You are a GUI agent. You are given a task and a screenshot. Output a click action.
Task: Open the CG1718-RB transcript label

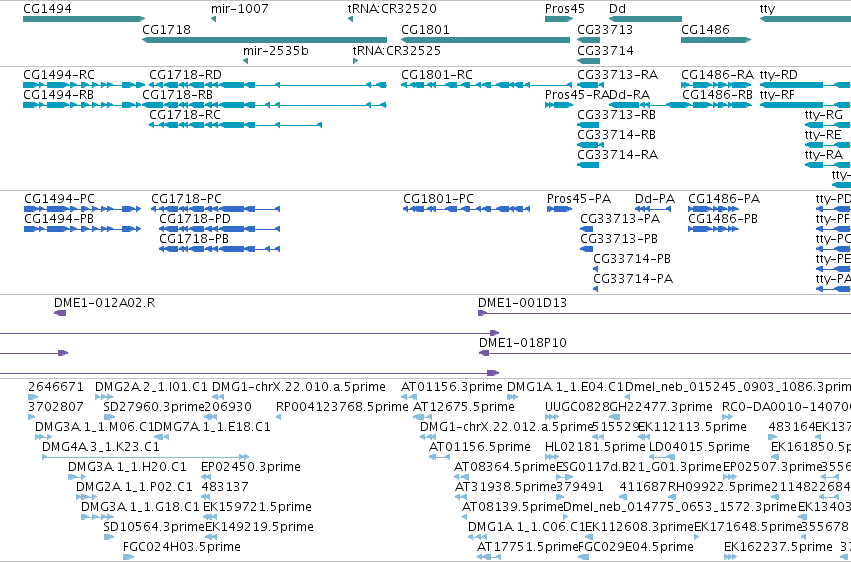[177, 94]
